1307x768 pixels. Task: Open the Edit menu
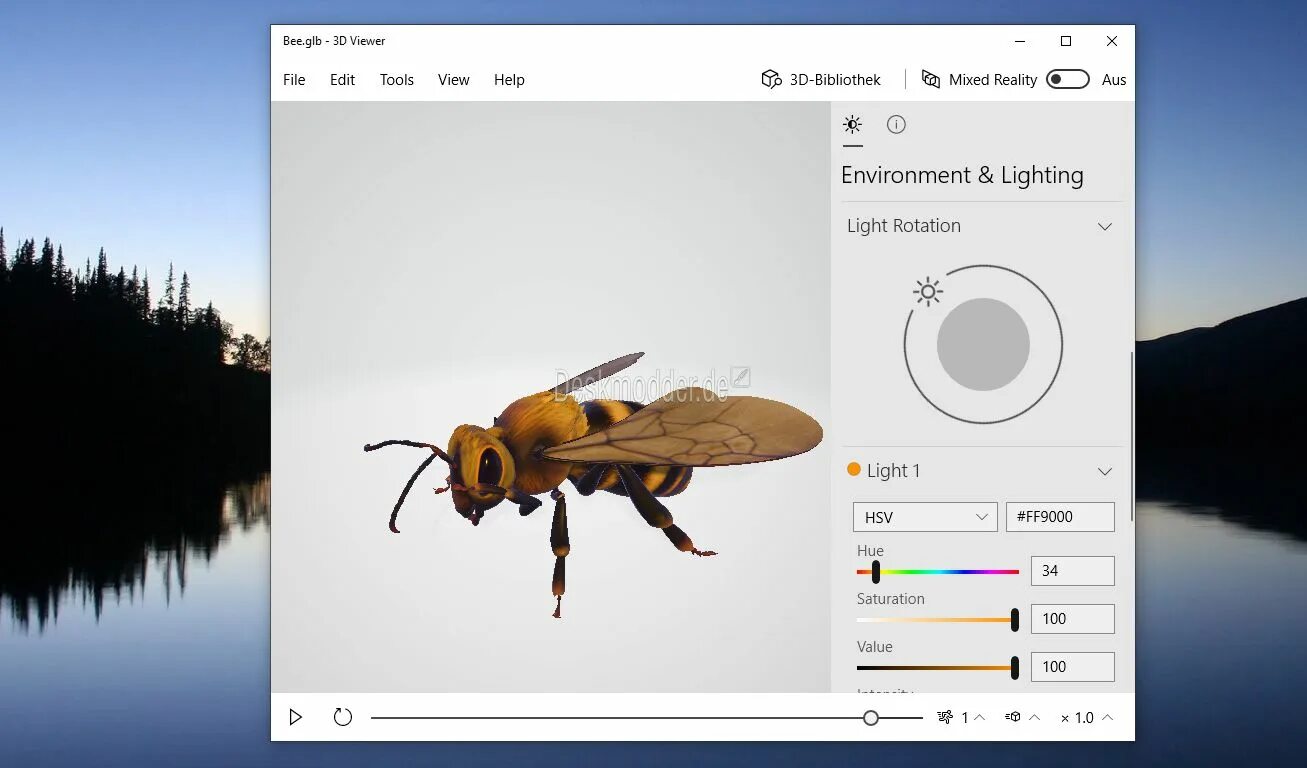click(343, 80)
